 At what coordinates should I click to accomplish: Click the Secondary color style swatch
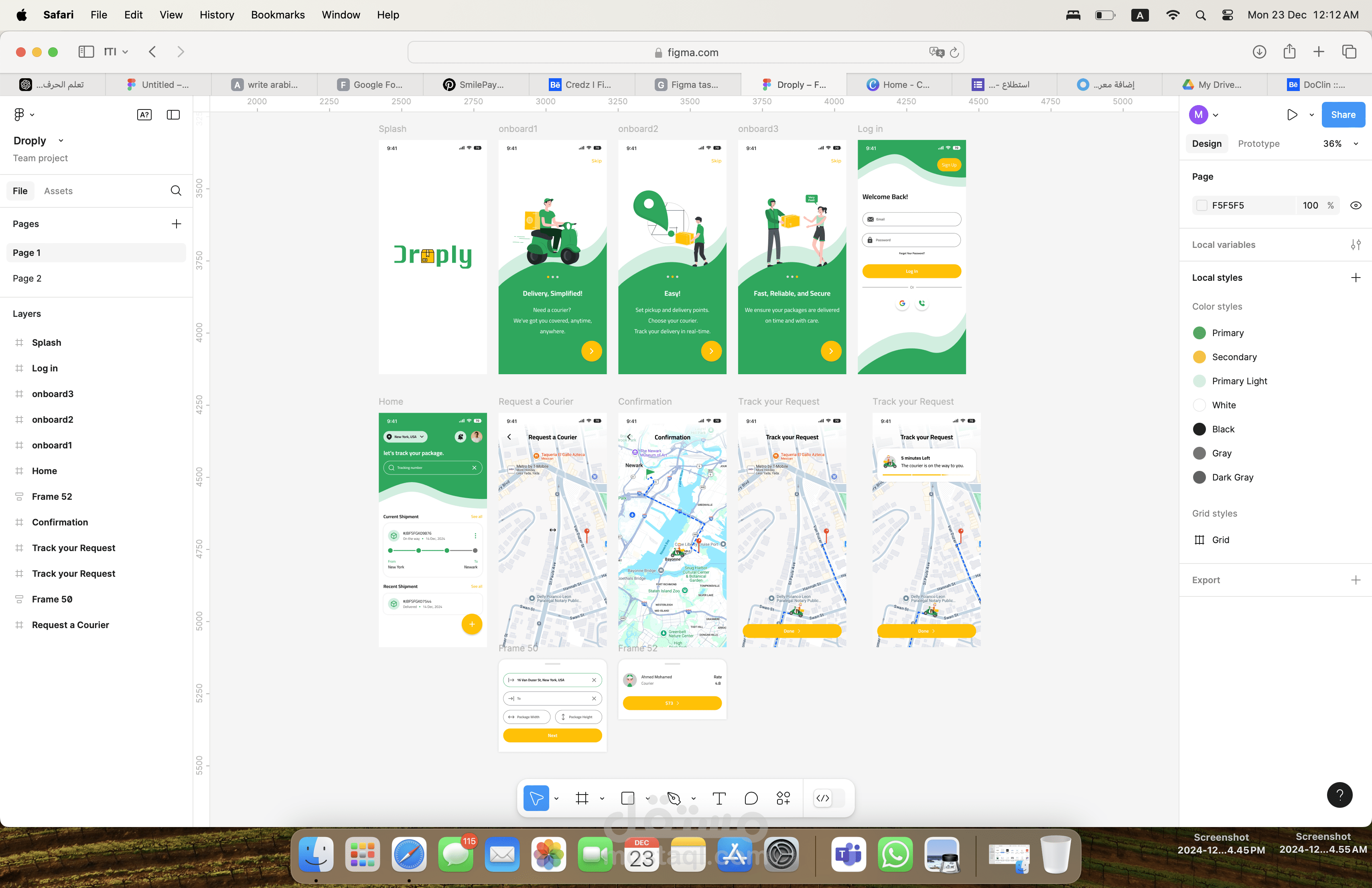click(x=1199, y=357)
